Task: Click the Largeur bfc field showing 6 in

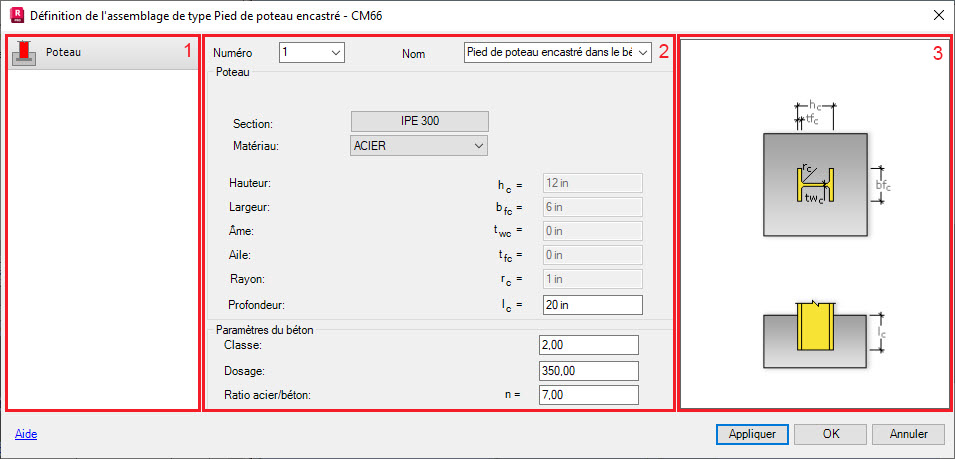Action: [x=592, y=208]
